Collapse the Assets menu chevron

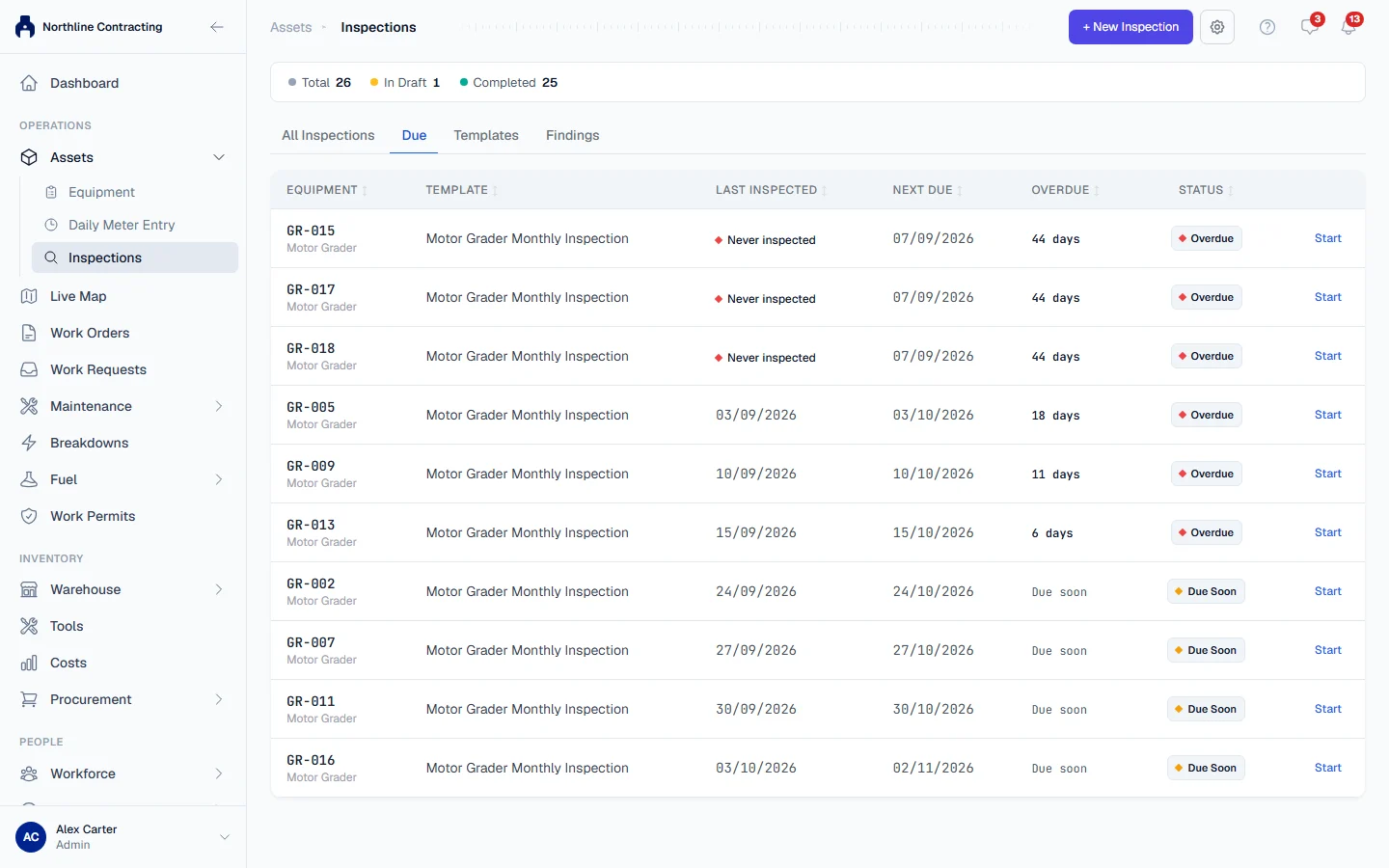pos(219,157)
